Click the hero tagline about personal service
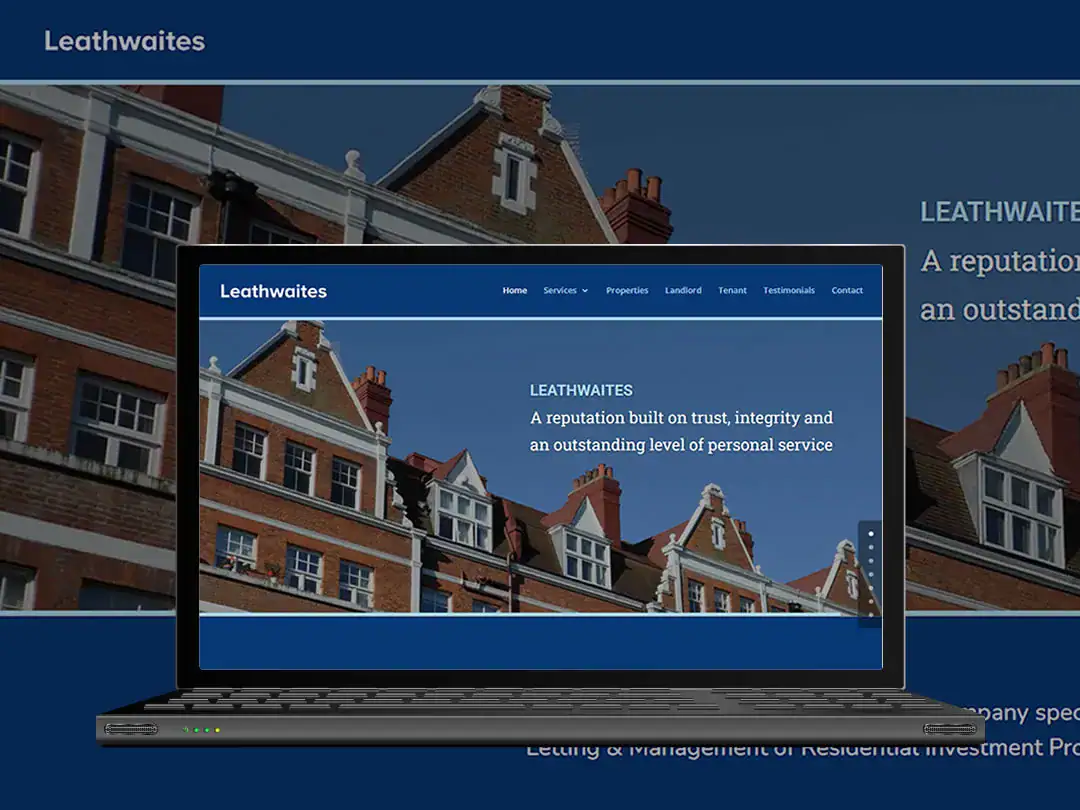The width and height of the screenshot is (1080, 810). pyautogui.click(x=683, y=431)
